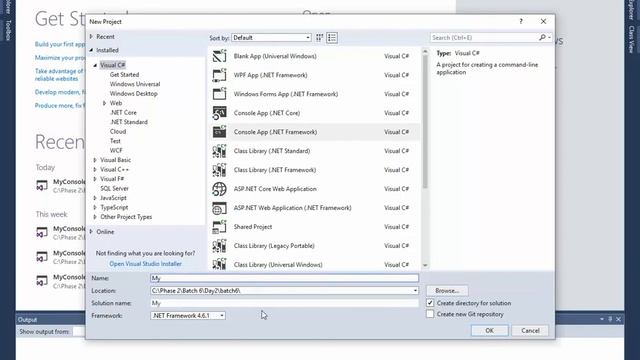
Task: Click Class Library (Universal Windows) icon
Action: pos(219,264)
